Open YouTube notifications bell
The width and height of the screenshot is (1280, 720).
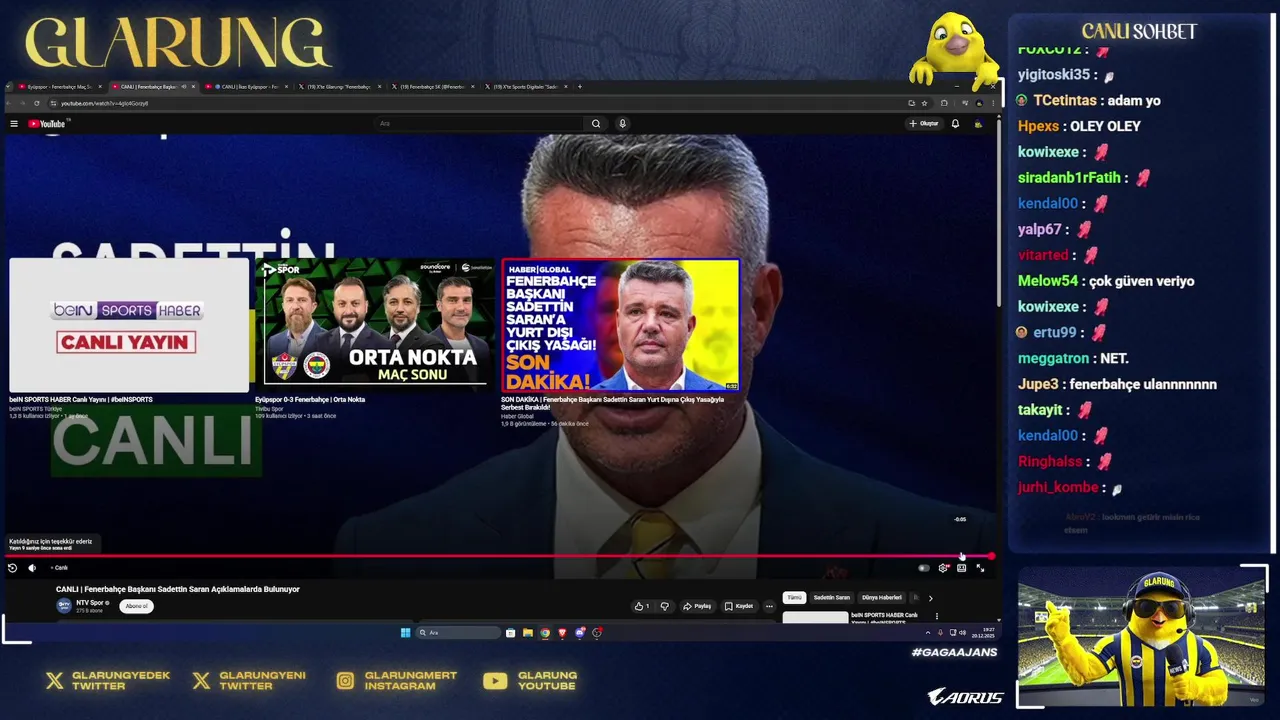coord(955,124)
